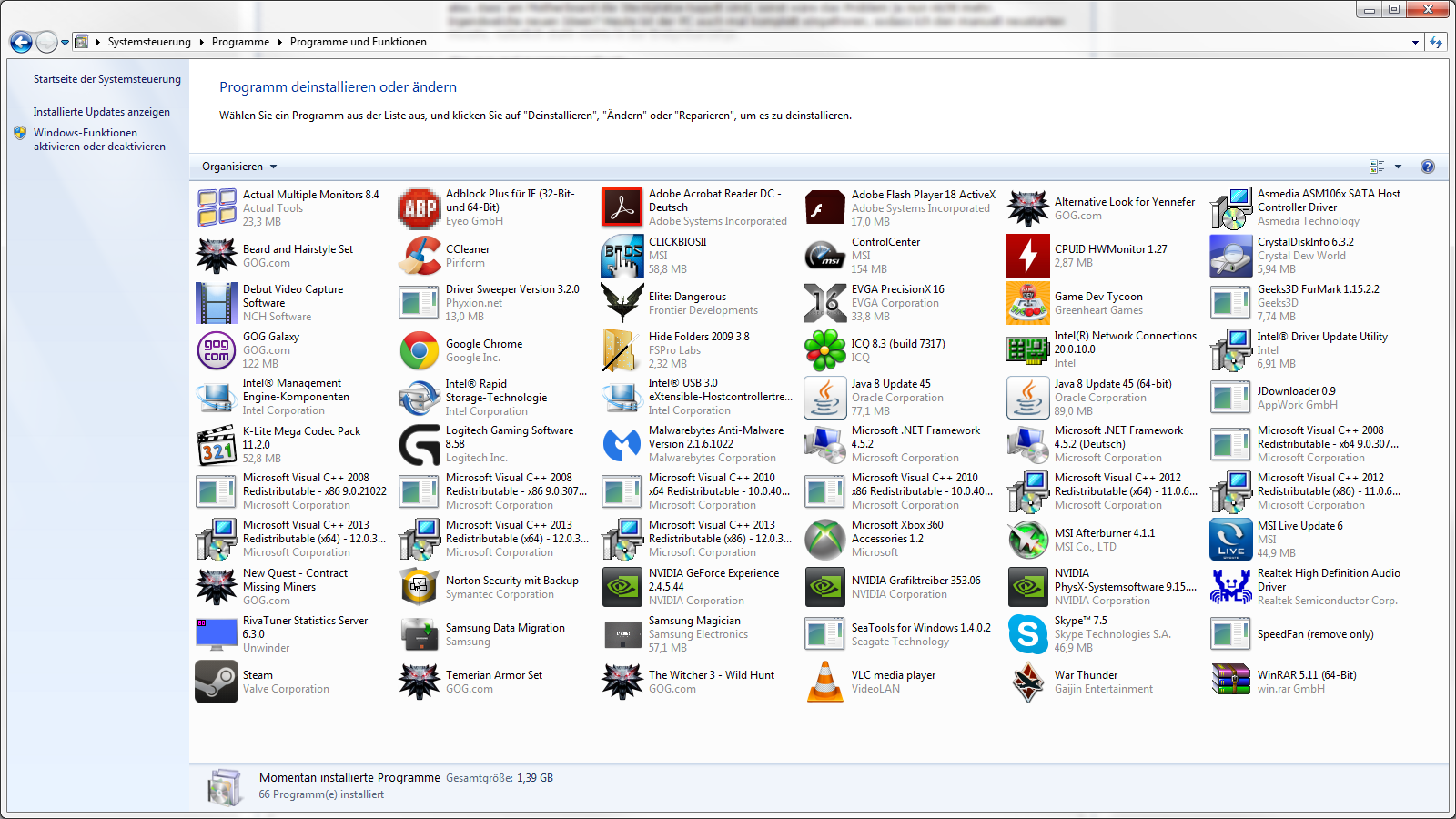Click the Logitech Gaming Software icon

tap(420, 445)
